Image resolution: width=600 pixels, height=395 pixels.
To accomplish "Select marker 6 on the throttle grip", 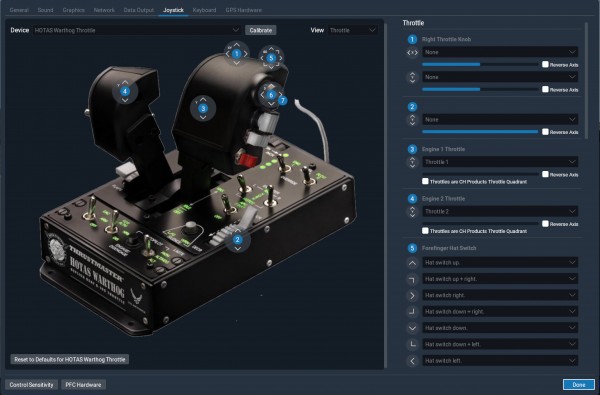I will tap(271, 95).
